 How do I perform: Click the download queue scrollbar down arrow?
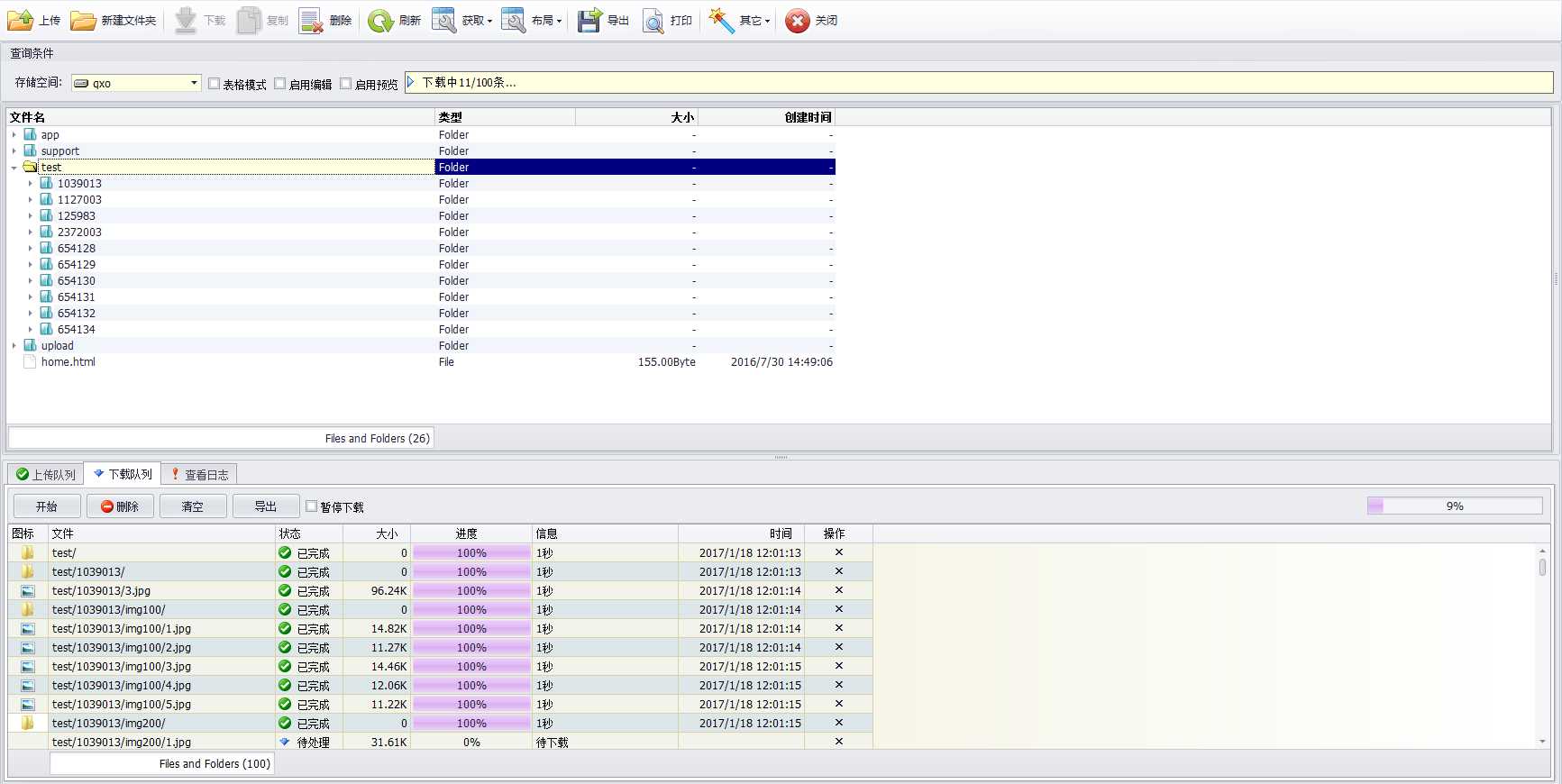1542,742
